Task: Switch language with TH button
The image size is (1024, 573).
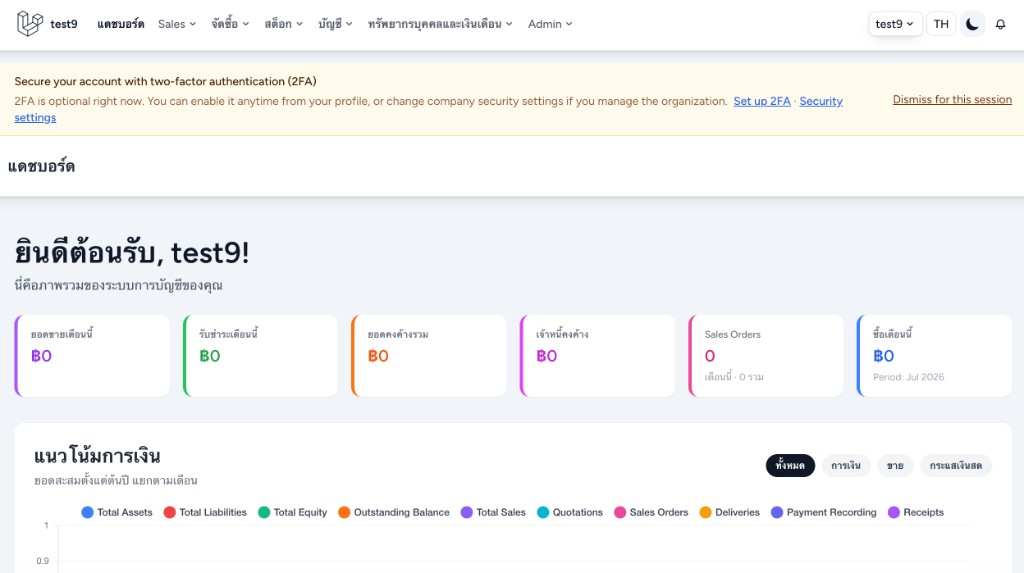Action: (940, 24)
